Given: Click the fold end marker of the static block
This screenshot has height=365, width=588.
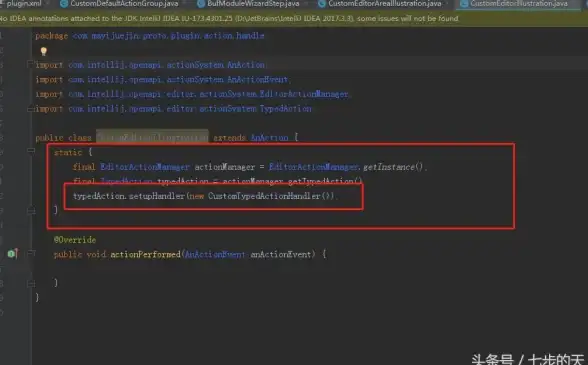Looking at the screenshot, I should coord(32,211).
